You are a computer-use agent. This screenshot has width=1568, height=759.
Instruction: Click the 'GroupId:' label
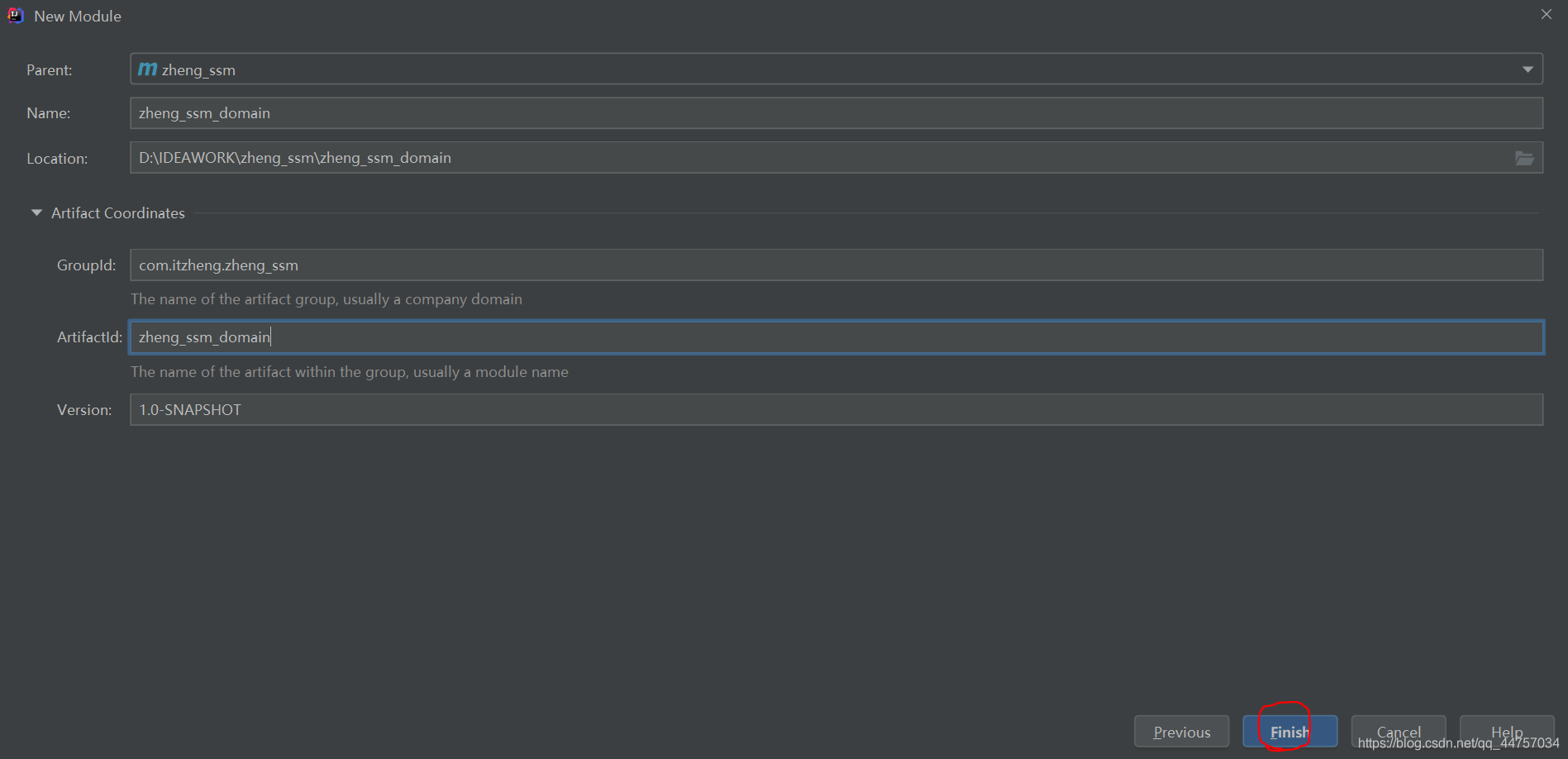(x=87, y=265)
